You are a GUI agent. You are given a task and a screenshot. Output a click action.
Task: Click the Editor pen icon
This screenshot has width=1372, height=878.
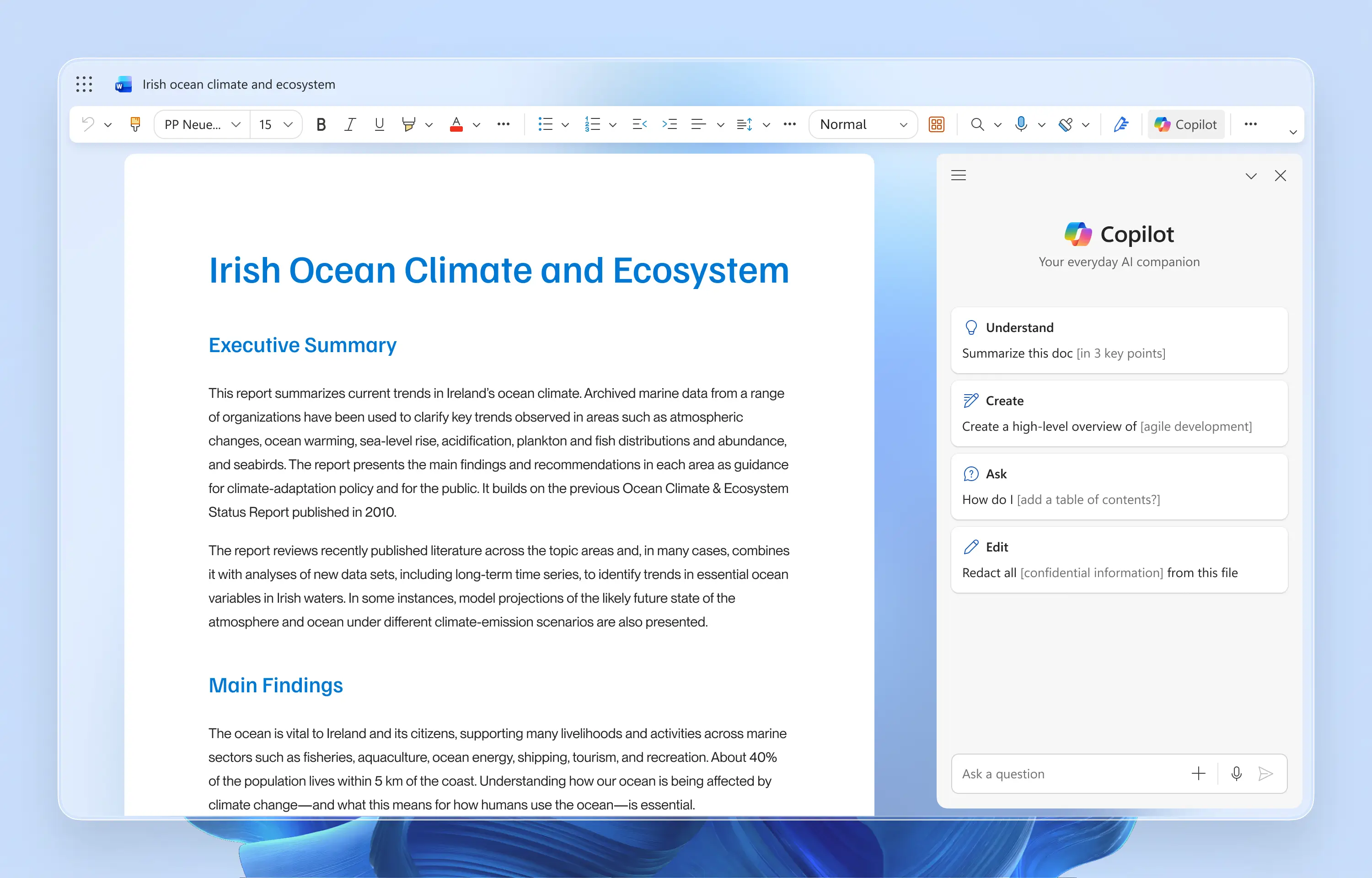(1120, 124)
